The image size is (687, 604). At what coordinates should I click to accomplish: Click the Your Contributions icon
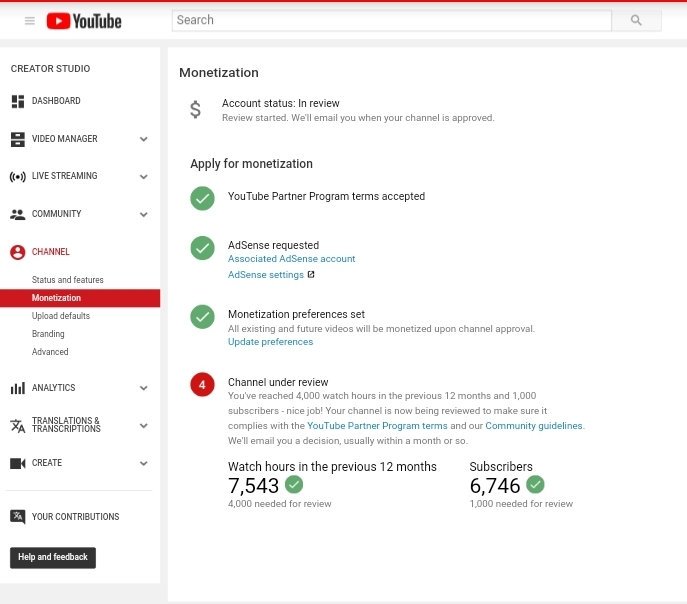pyautogui.click(x=18, y=517)
